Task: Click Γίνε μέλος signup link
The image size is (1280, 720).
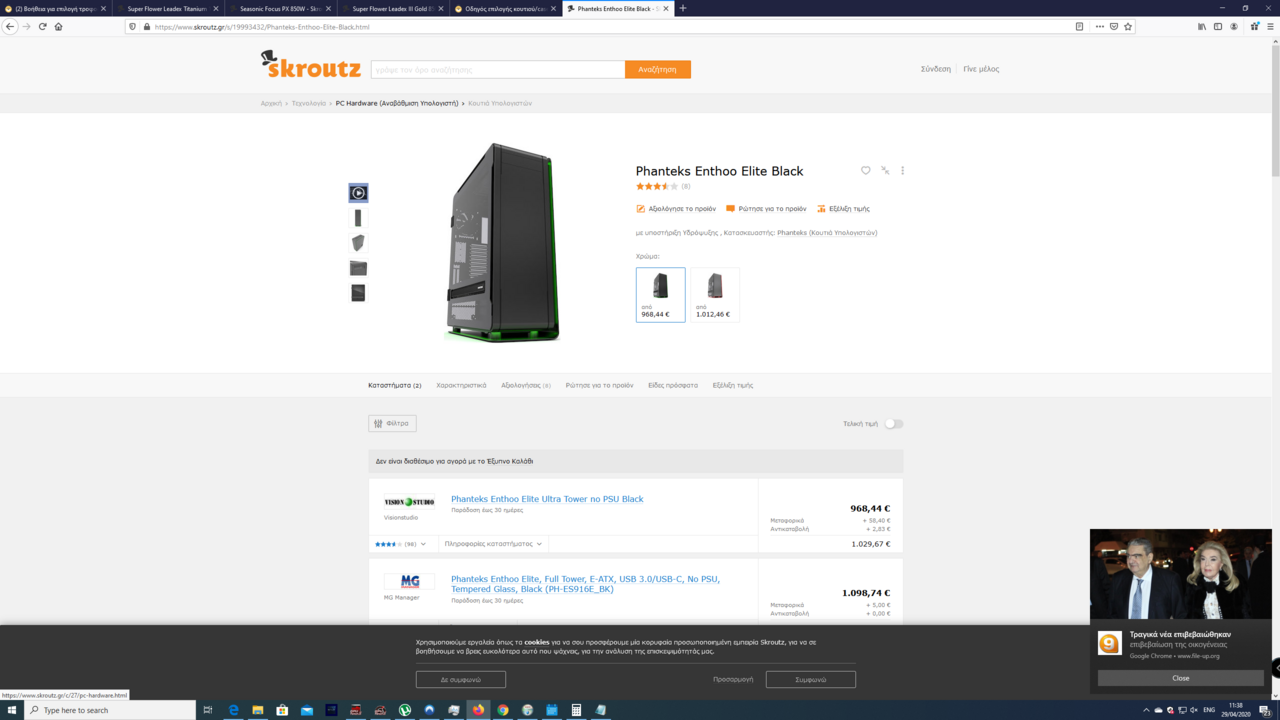Action: click(981, 69)
